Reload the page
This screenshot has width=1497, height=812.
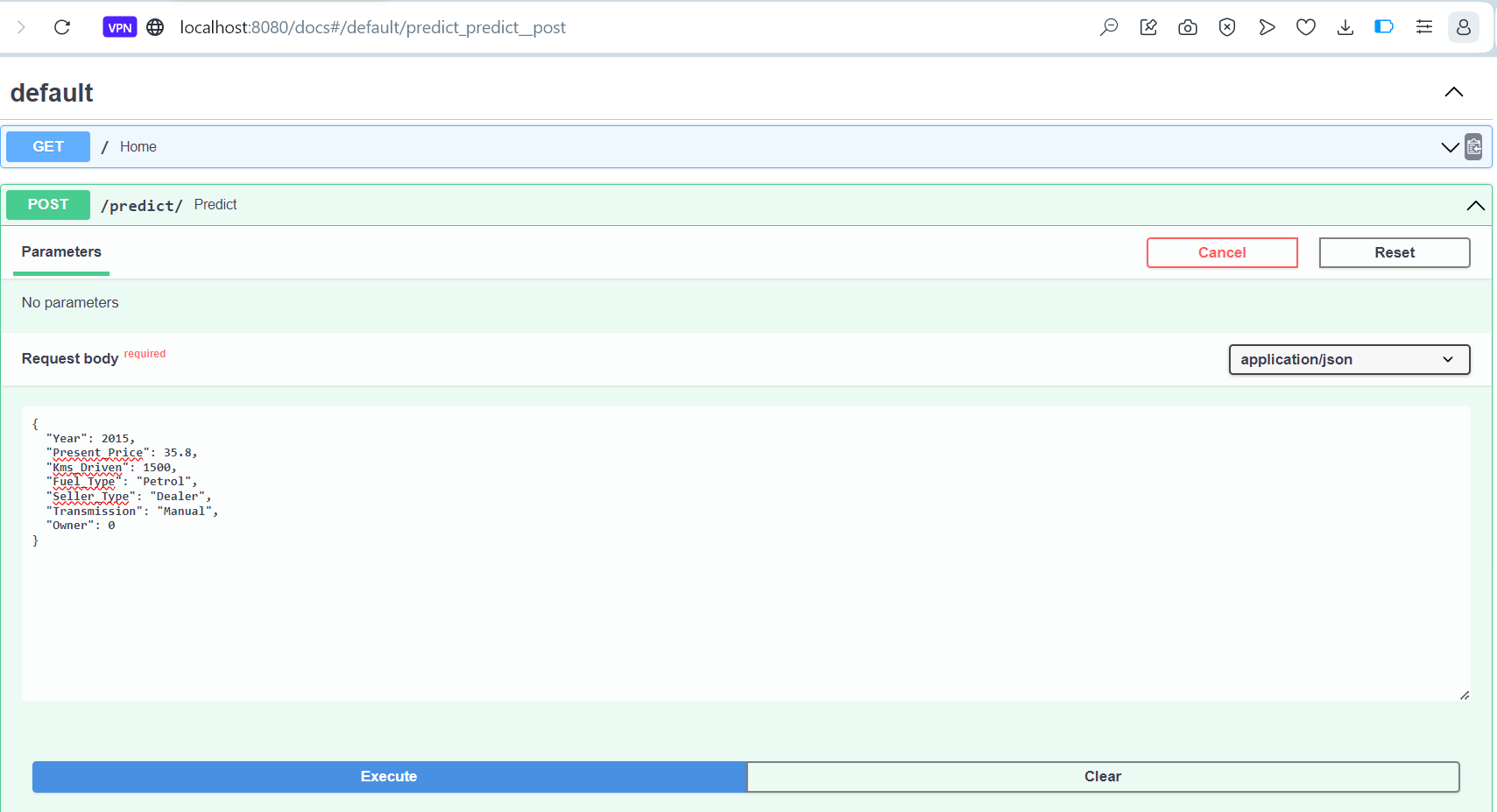(x=62, y=27)
